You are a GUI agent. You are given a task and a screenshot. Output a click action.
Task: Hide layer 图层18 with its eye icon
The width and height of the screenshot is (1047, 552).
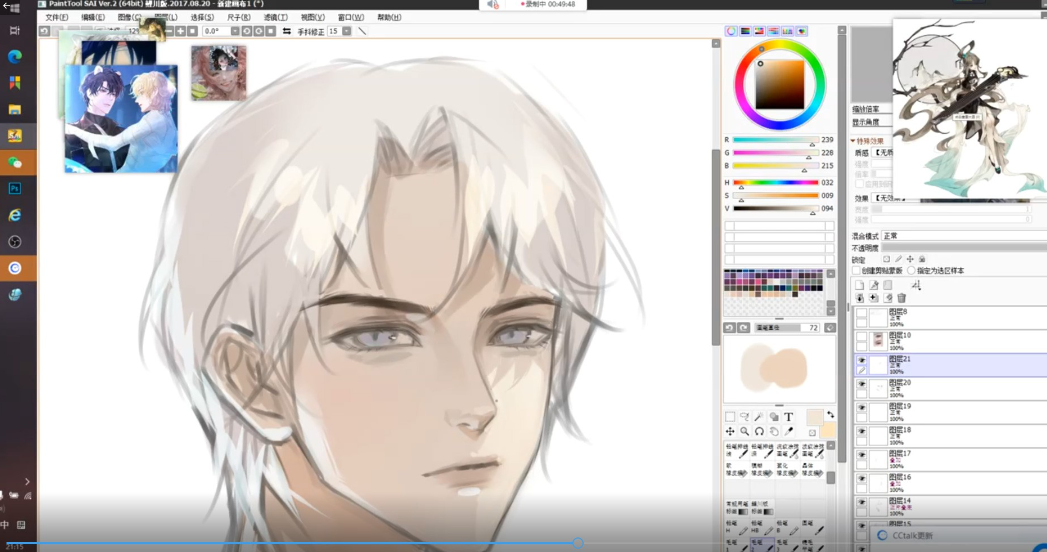(x=861, y=432)
